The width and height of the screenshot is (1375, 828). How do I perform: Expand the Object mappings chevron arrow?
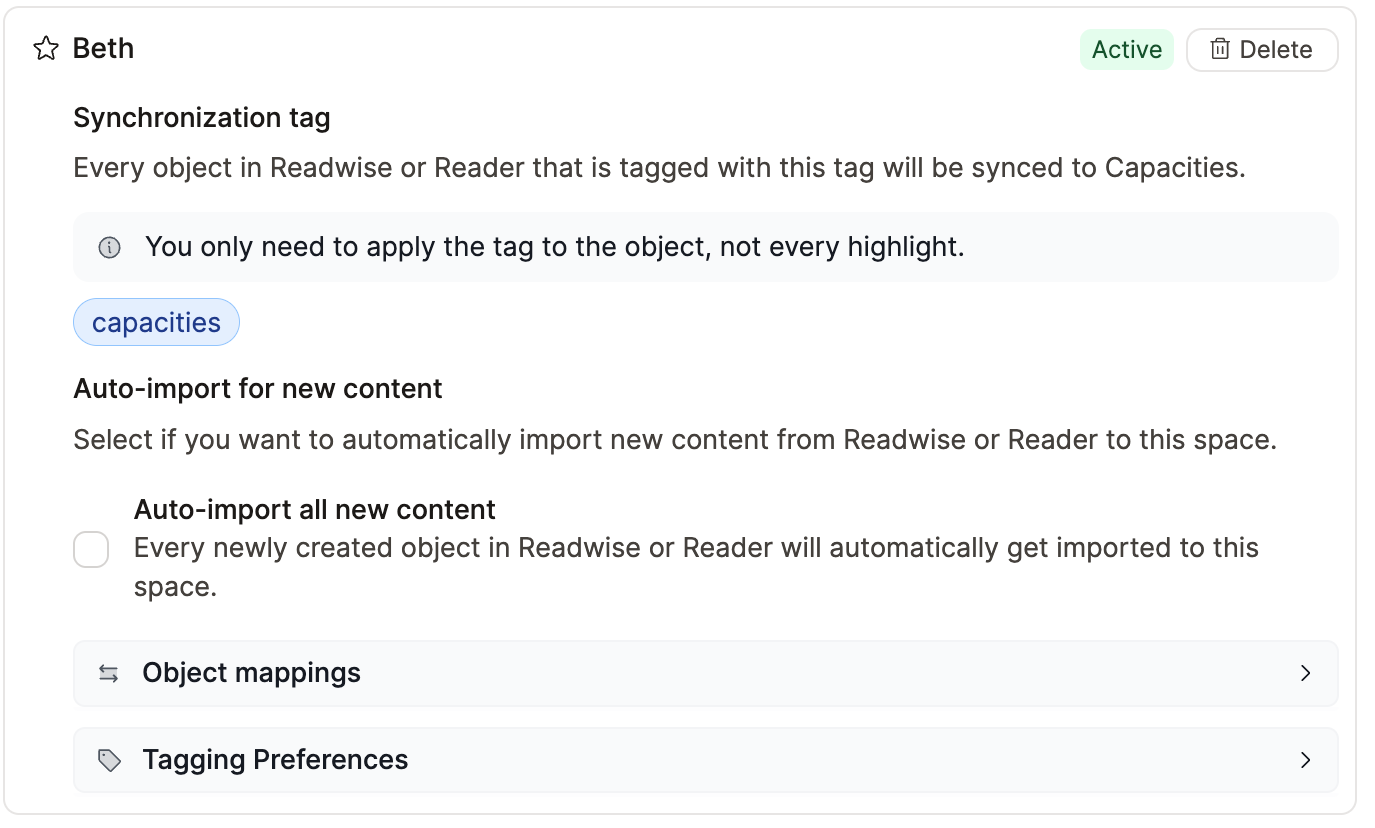[x=1305, y=674]
